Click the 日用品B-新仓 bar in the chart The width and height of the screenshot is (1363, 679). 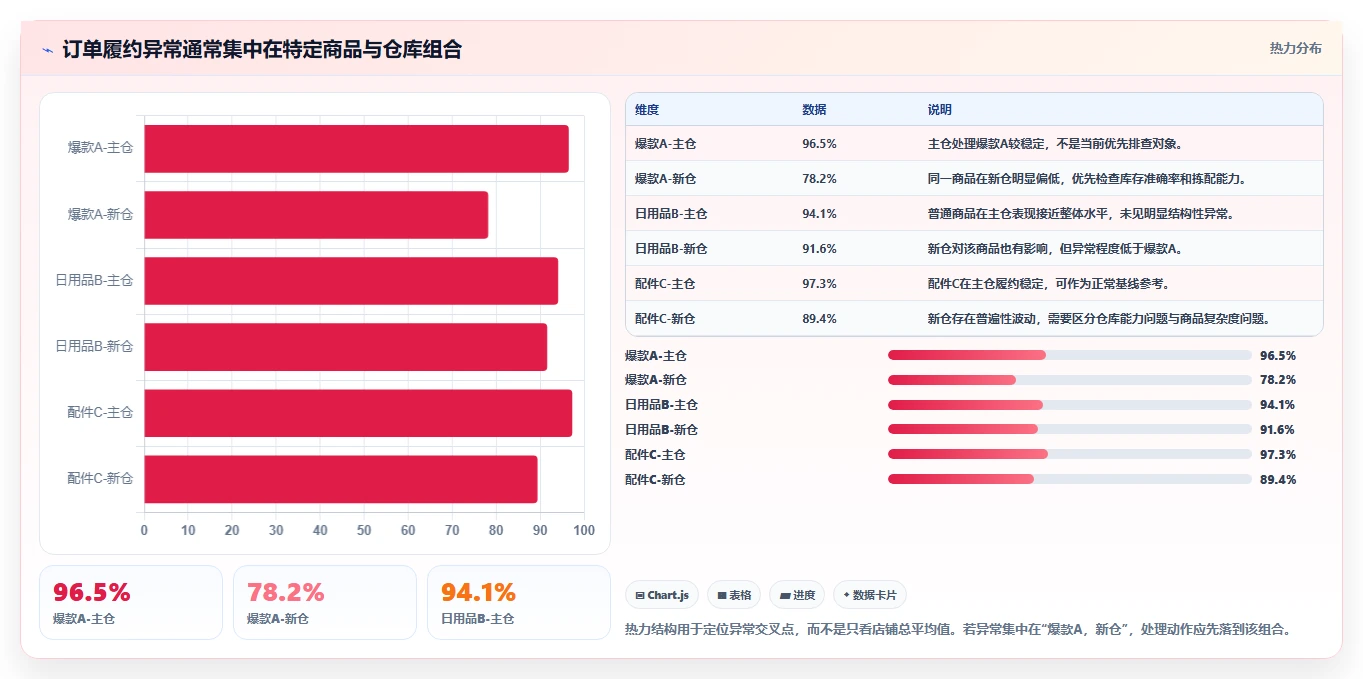[346, 347]
